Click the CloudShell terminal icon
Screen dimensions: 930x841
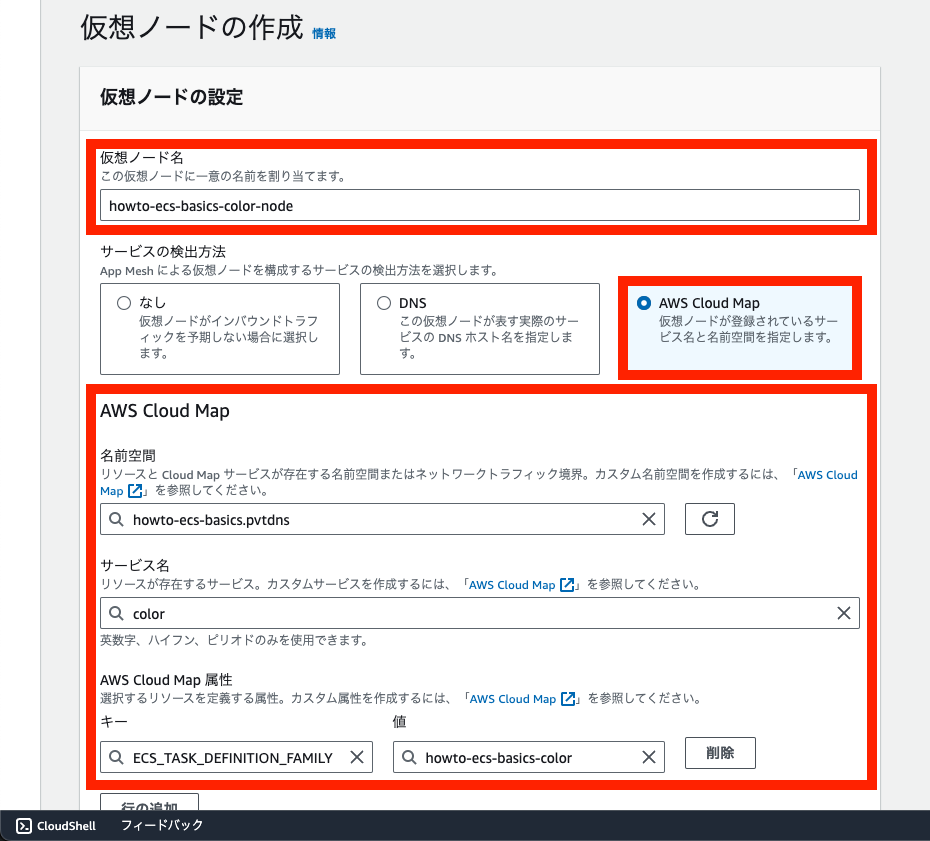click(24, 826)
